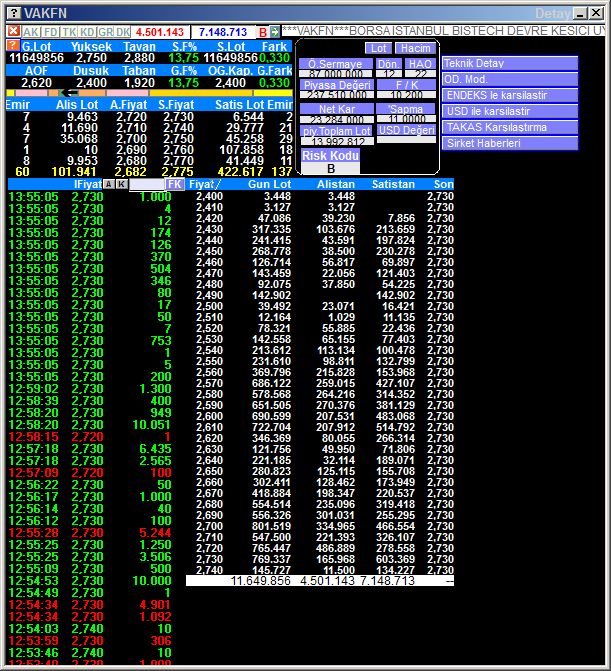Viewport: 611px width, 671px height.
Task: Click the Satis Lot value 107.858
Action: (241, 150)
